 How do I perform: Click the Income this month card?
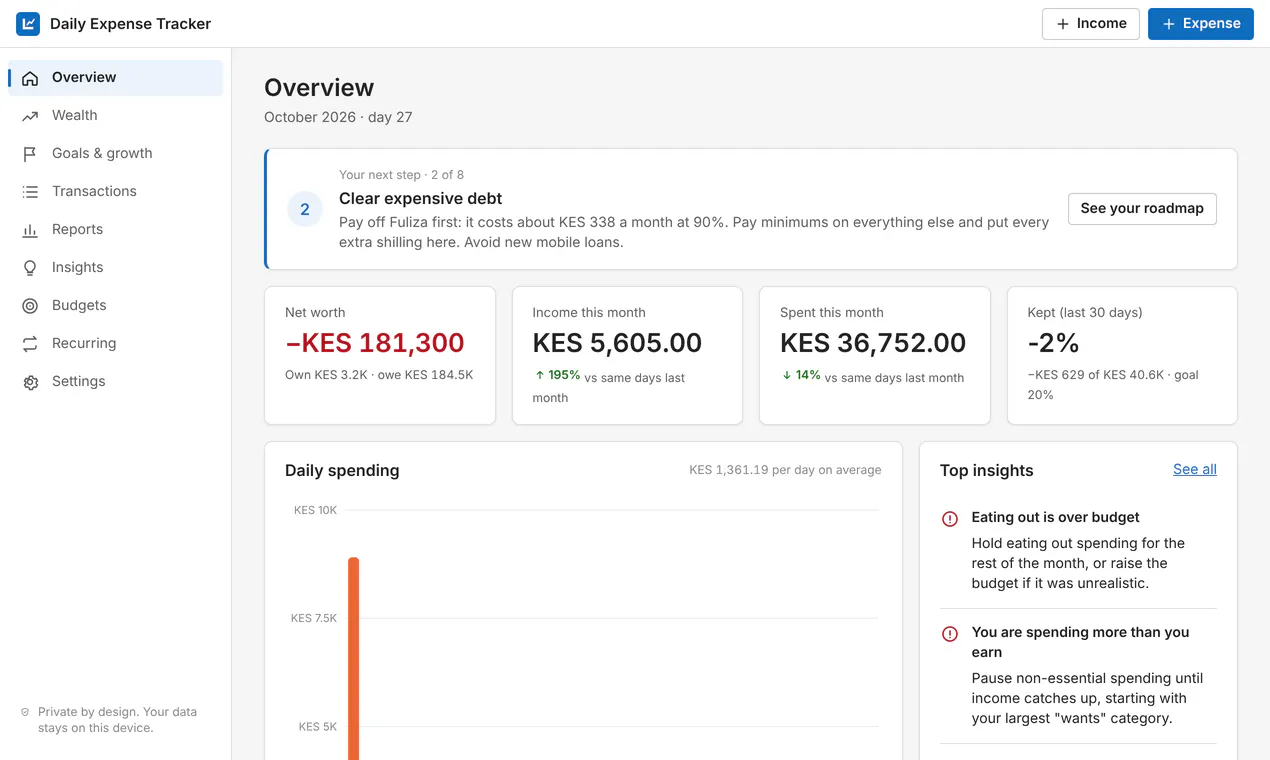[627, 355]
